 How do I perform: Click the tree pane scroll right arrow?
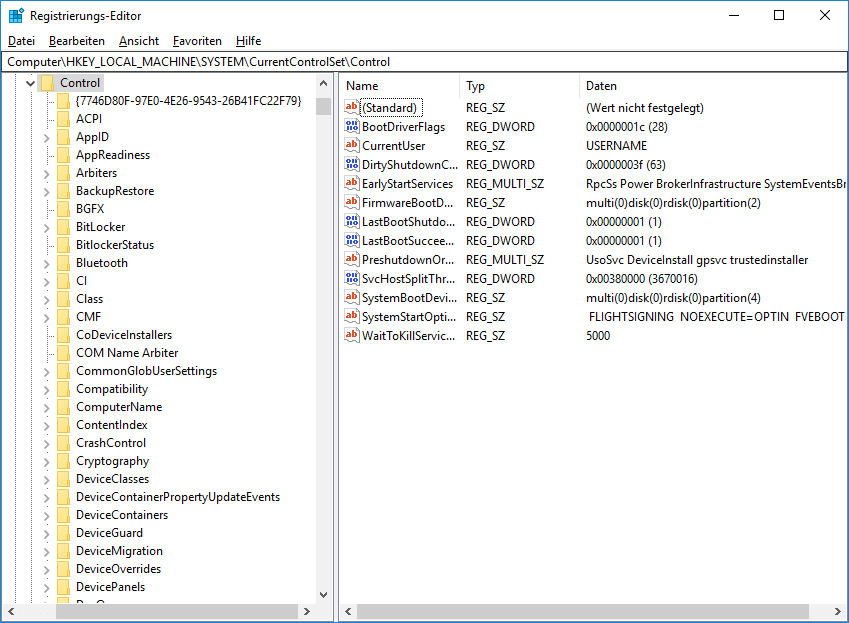coord(307,612)
